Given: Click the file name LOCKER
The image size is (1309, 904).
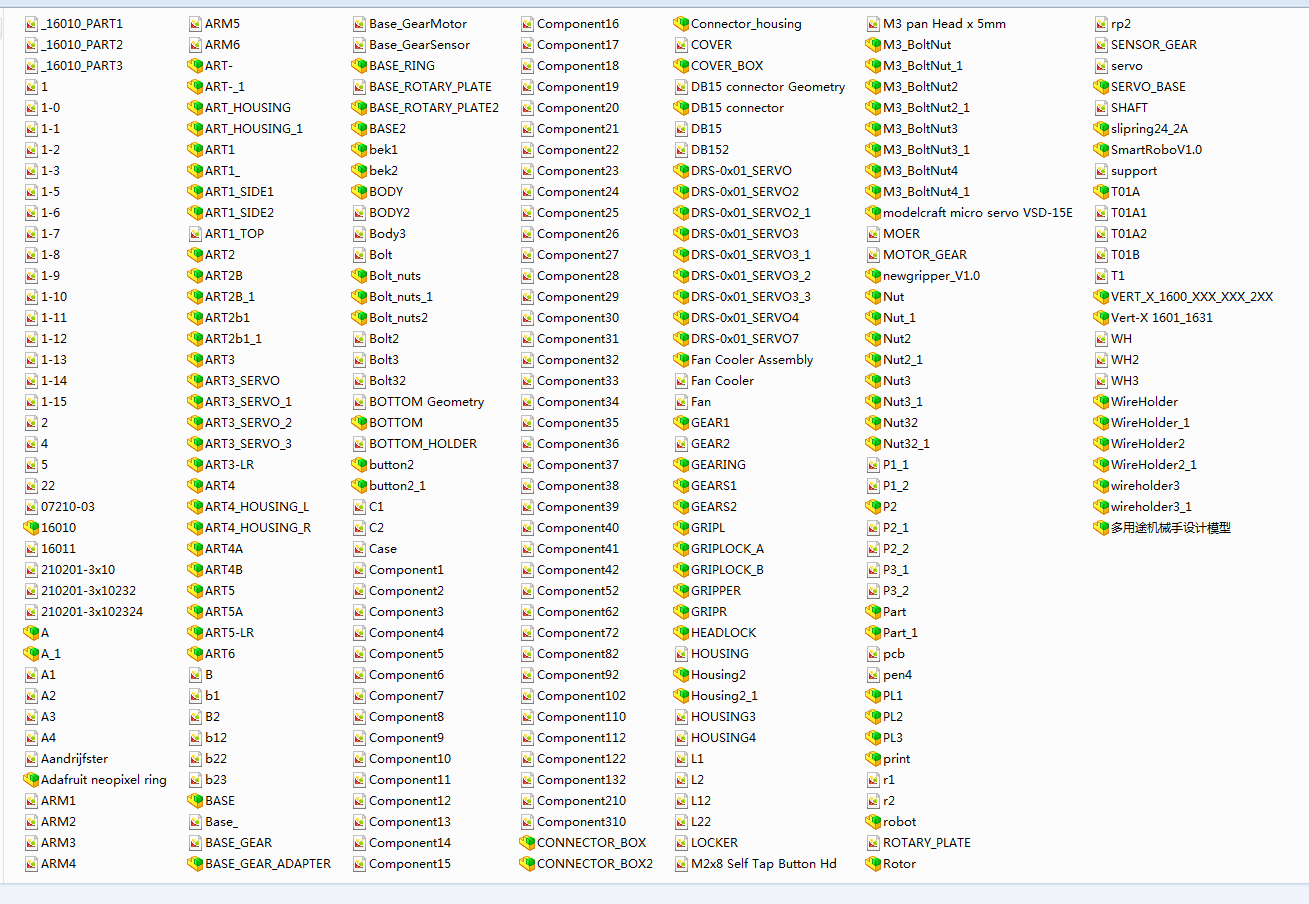Looking at the screenshot, I should click(x=715, y=843).
